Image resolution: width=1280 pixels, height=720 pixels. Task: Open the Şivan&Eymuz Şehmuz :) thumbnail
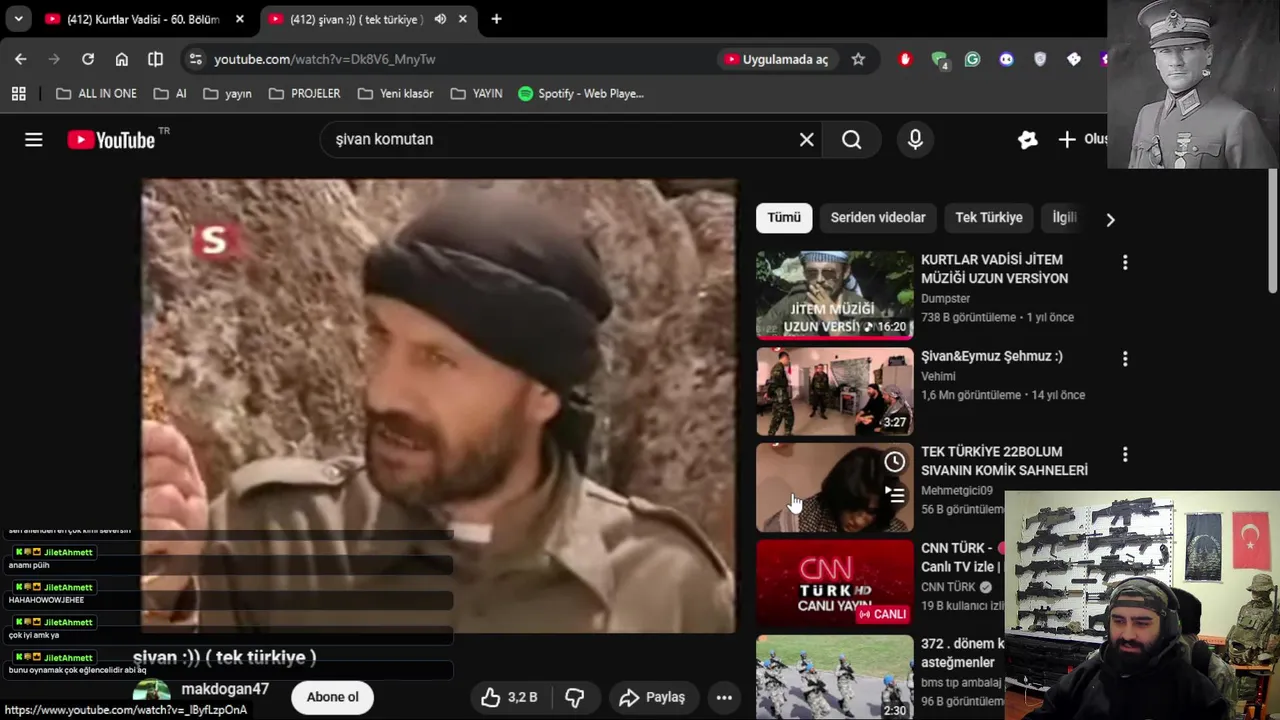[834, 391]
